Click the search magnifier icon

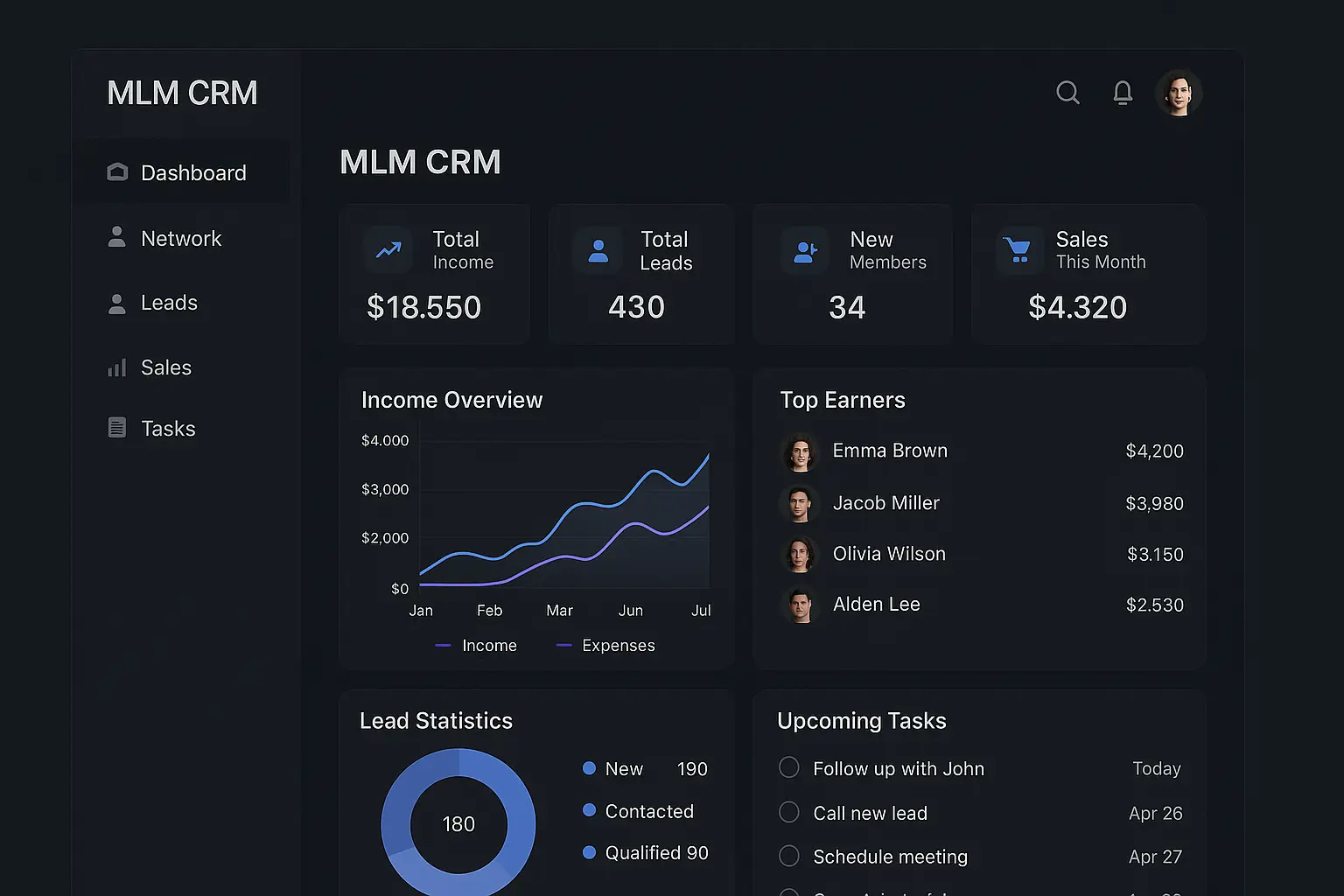1067,93
